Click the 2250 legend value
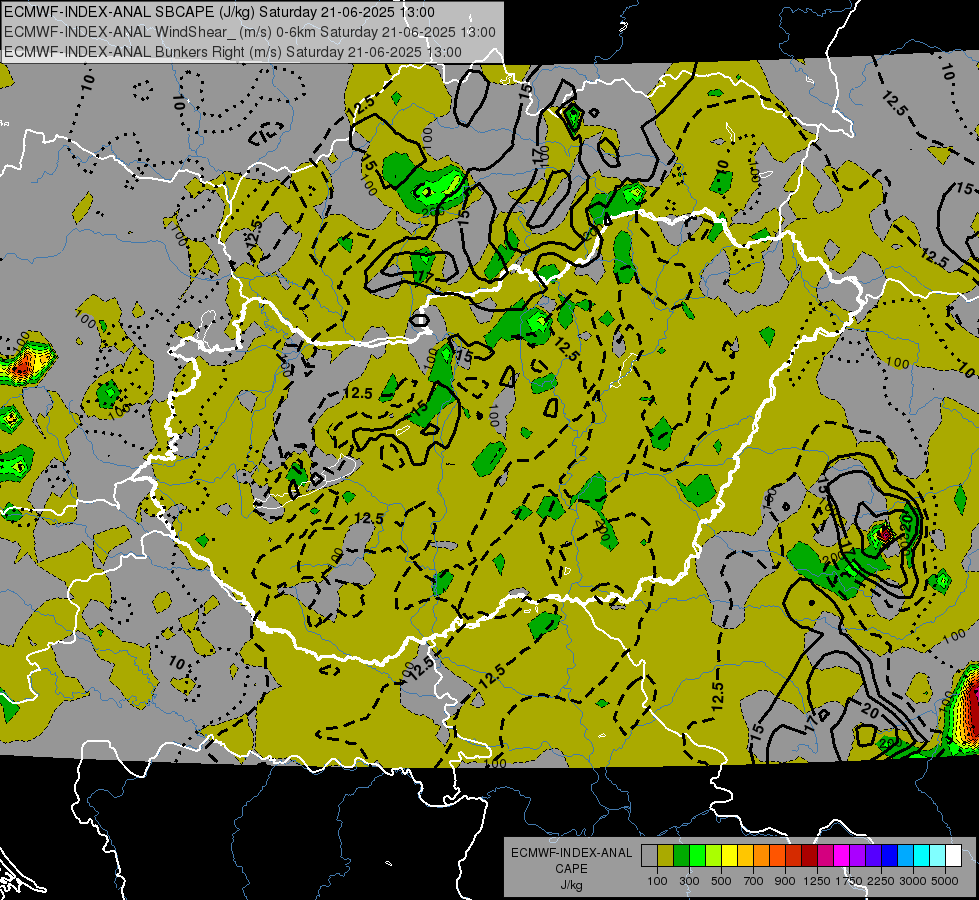The image size is (979, 900). pos(881,881)
